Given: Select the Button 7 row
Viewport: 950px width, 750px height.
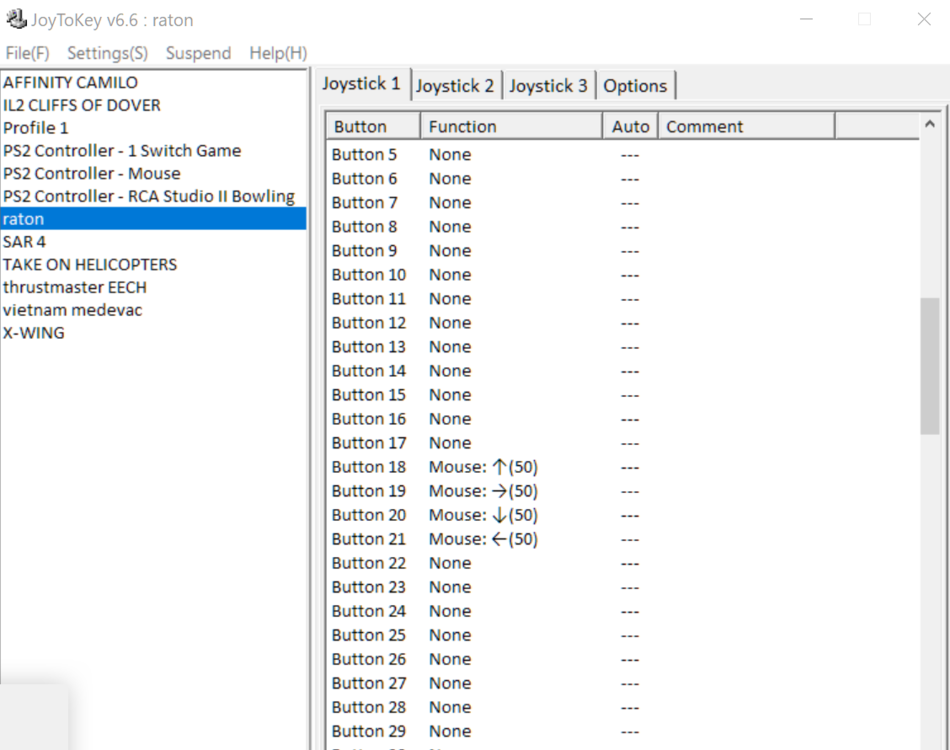Looking at the screenshot, I should (623, 202).
